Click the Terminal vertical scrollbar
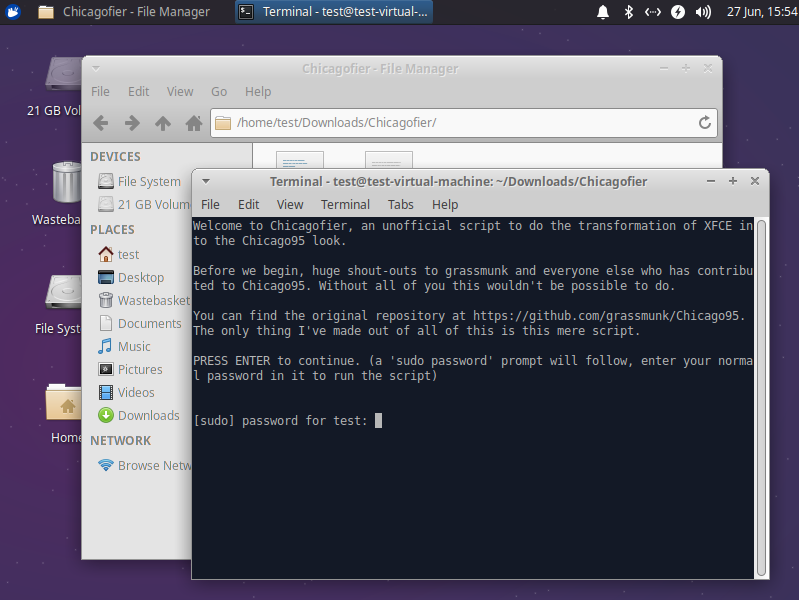The image size is (799, 600). 761,398
